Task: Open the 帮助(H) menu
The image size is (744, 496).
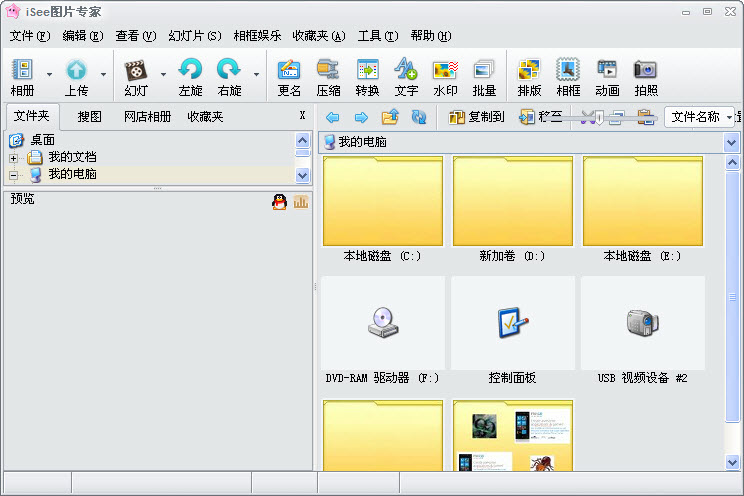Action: 431,36
